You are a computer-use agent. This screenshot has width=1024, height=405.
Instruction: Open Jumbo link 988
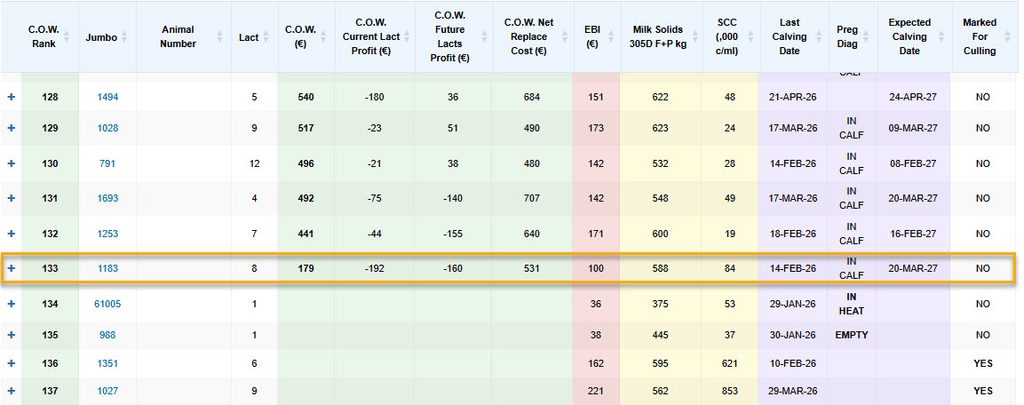tap(108, 334)
